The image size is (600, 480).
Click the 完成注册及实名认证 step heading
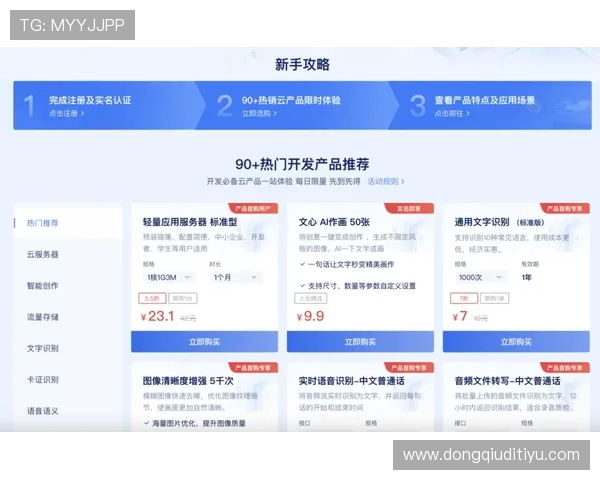(90, 100)
